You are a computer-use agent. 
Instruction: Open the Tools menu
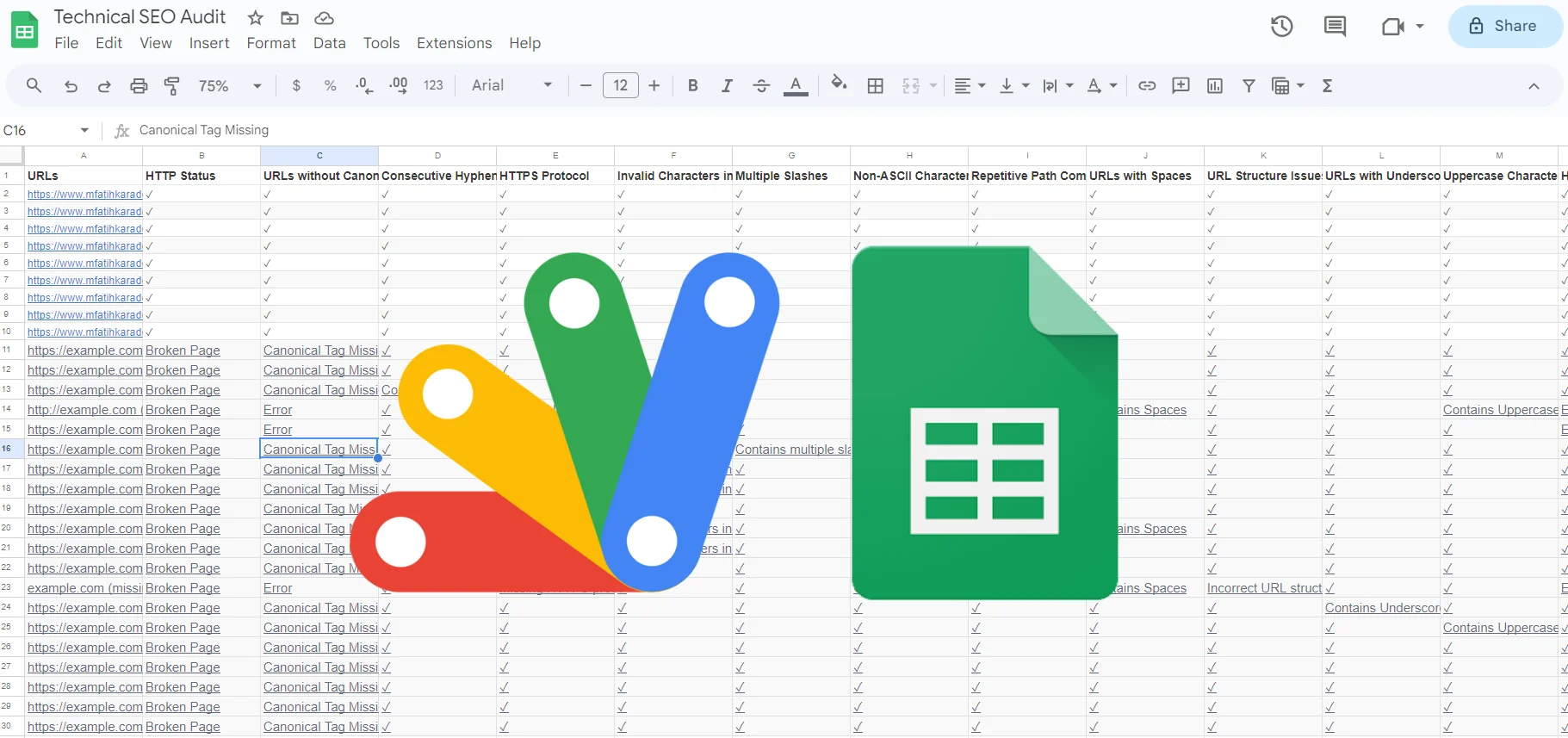381,43
